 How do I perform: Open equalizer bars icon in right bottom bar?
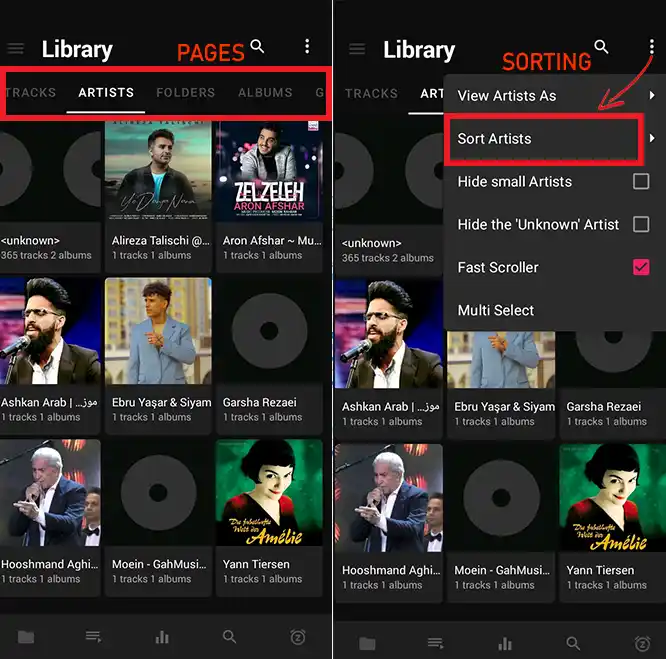(505, 644)
